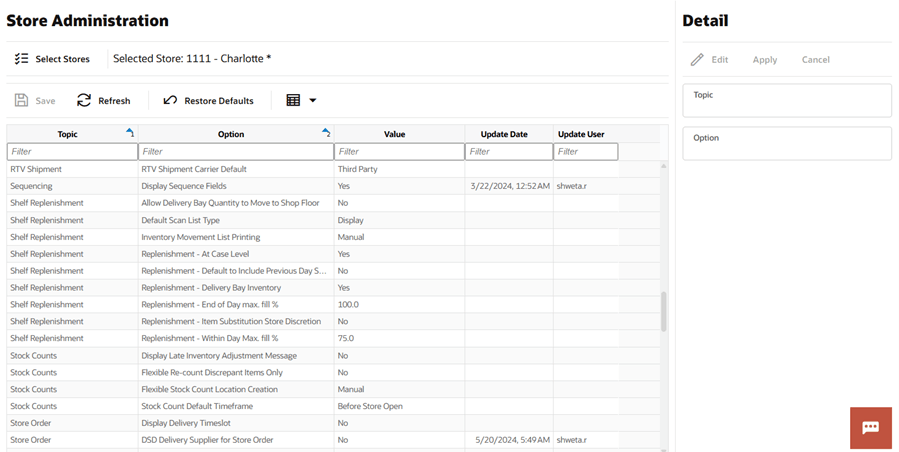Viewport: 899px width, 452px height.
Task: Click the Select Stores label
Action: (x=62, y=59)
